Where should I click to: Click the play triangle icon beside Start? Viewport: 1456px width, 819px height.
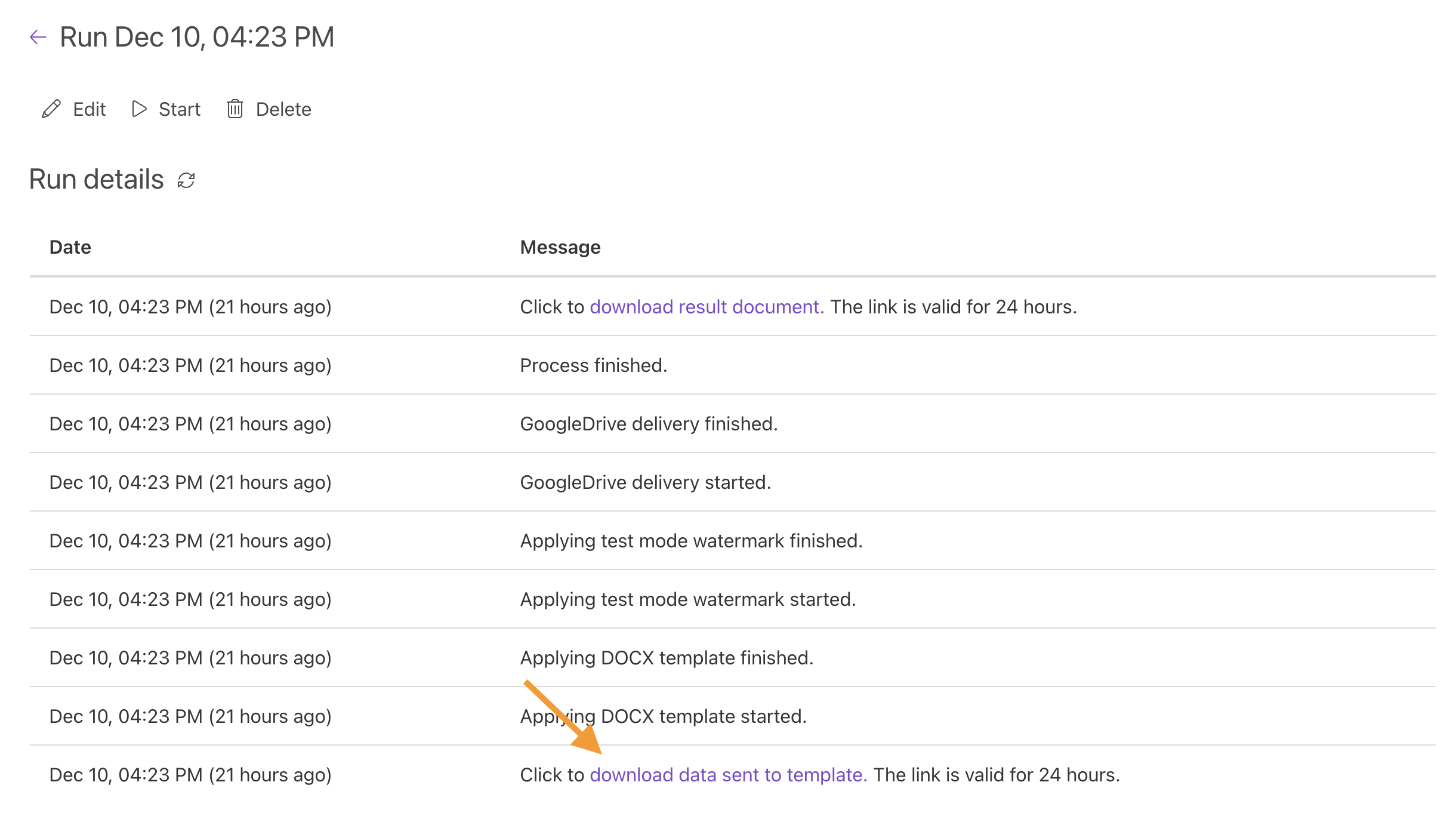139,109
